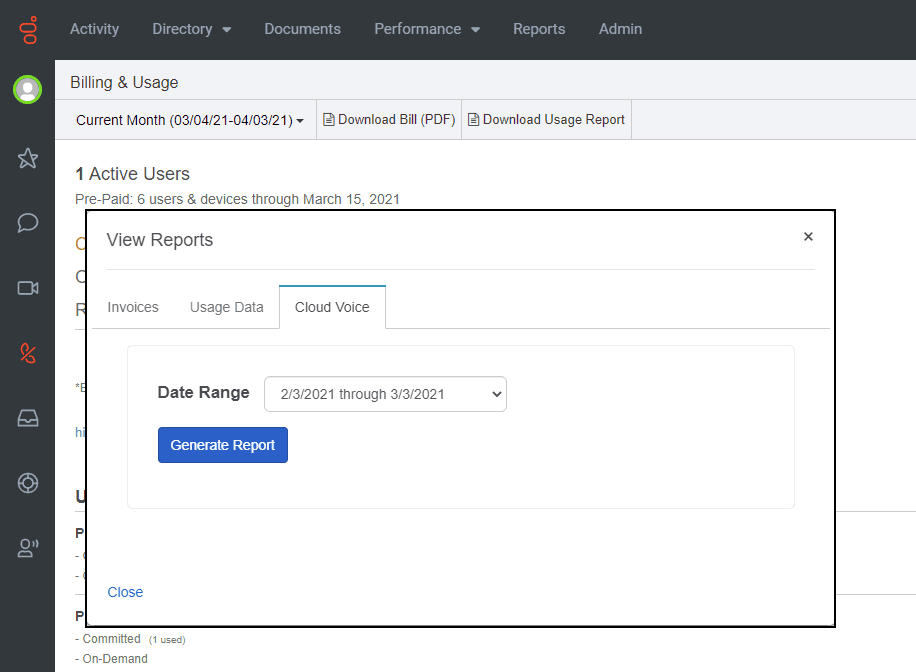Expand the Directory menu
916x672 pixels.
[x=191, y=29]
